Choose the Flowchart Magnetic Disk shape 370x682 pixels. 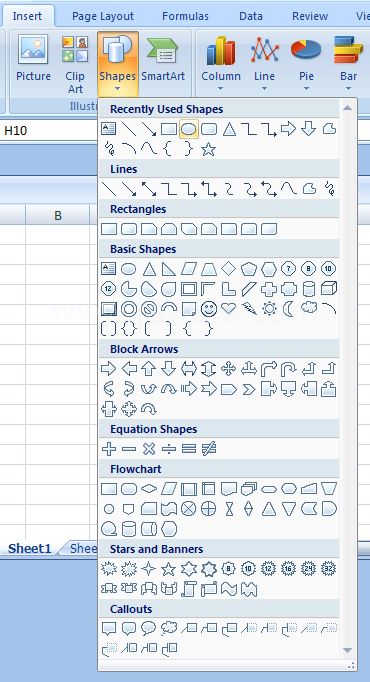point(129,529)
